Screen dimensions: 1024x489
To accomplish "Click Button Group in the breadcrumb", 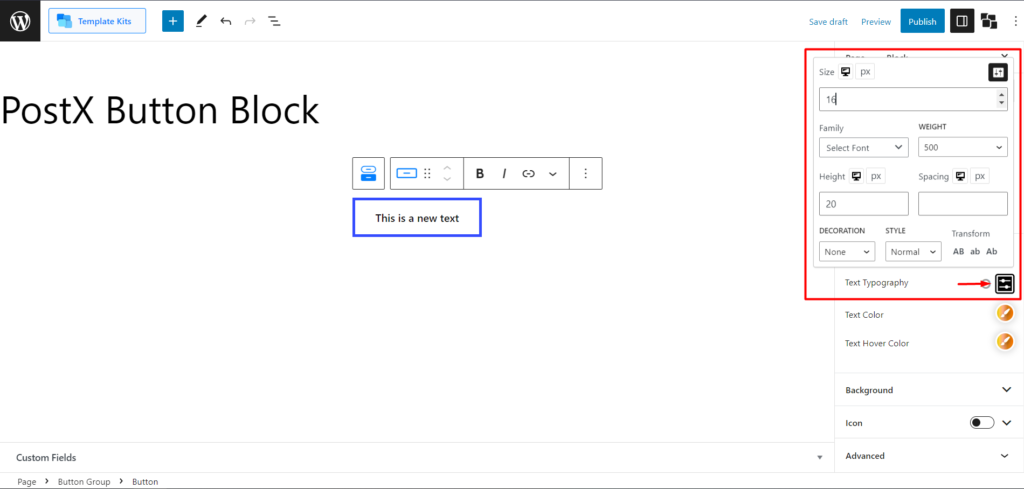I will [84, 482].
